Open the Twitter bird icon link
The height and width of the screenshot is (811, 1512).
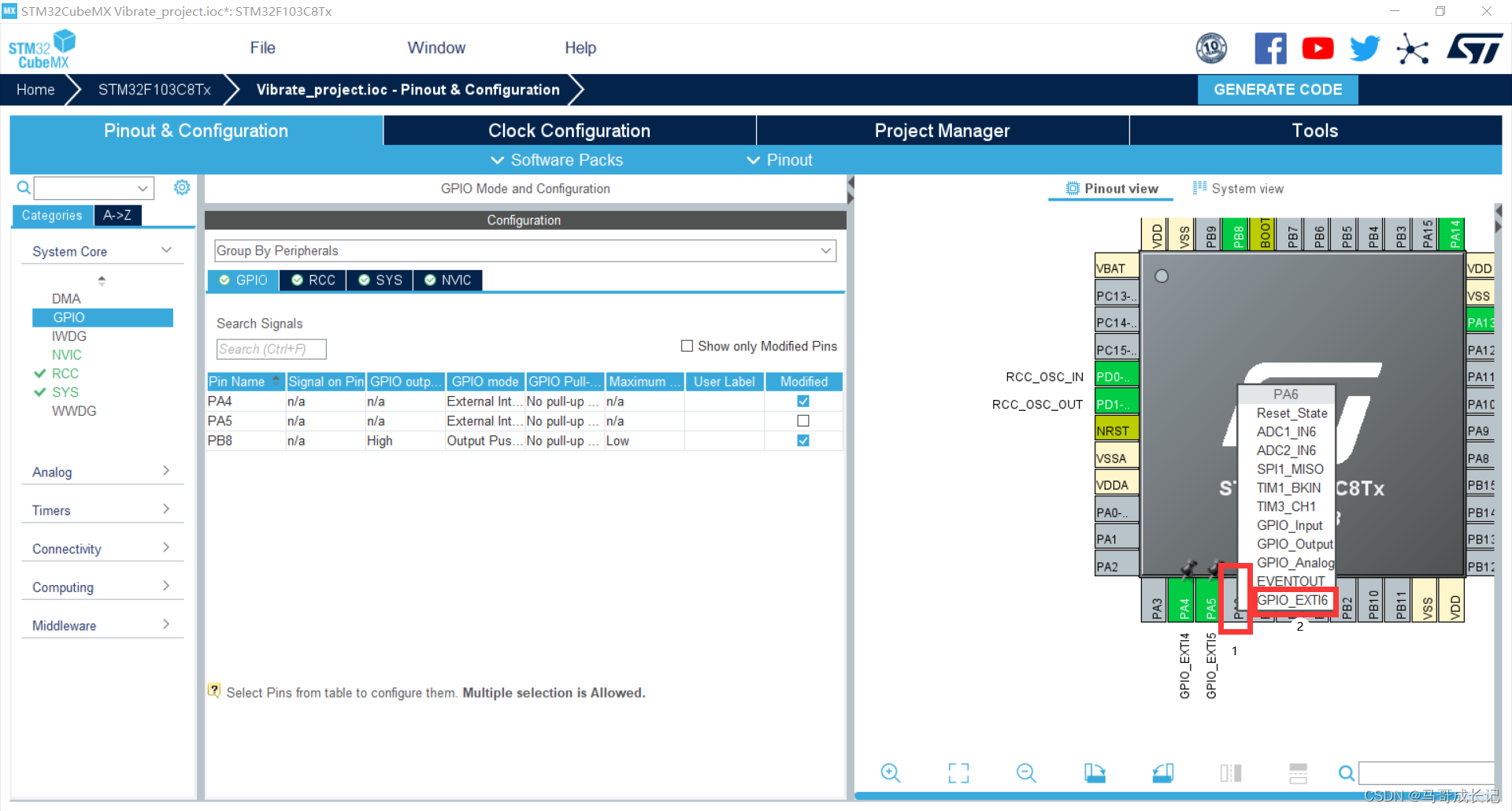point(1365,49)
